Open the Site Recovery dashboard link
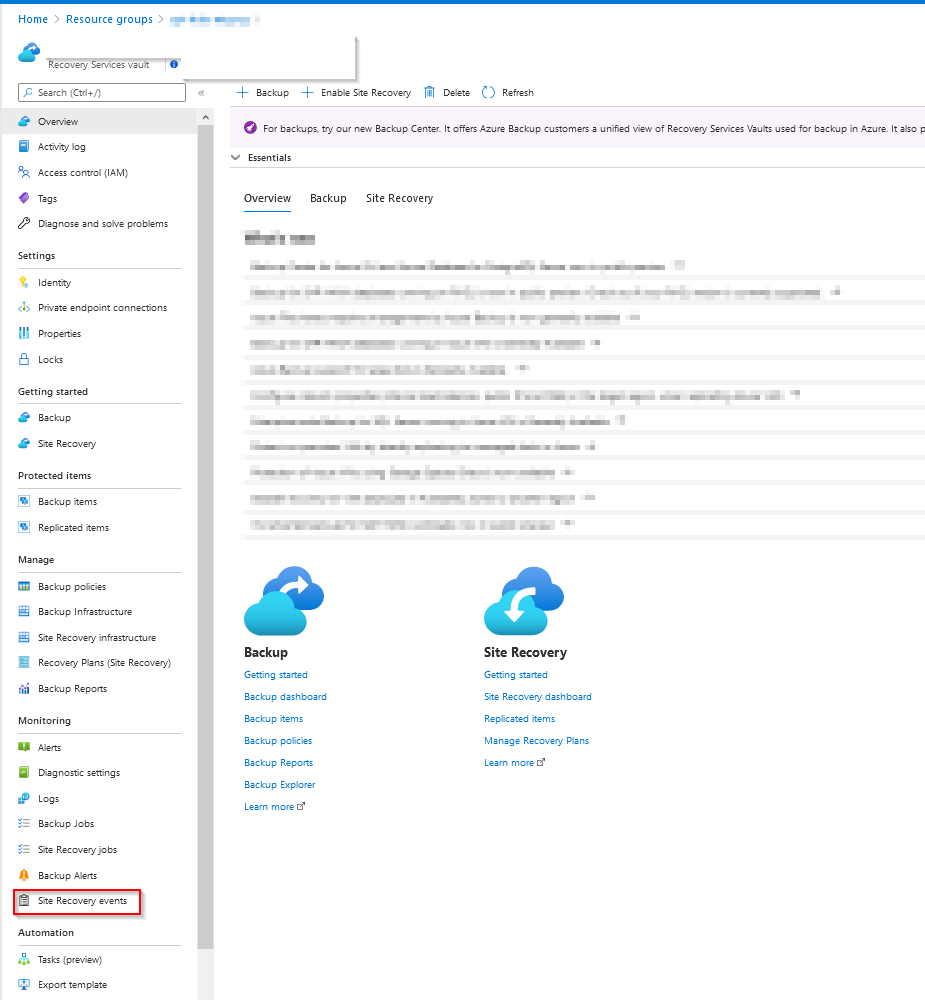Viewport: 925px width, 1000px height. click(x=538, y=696)
